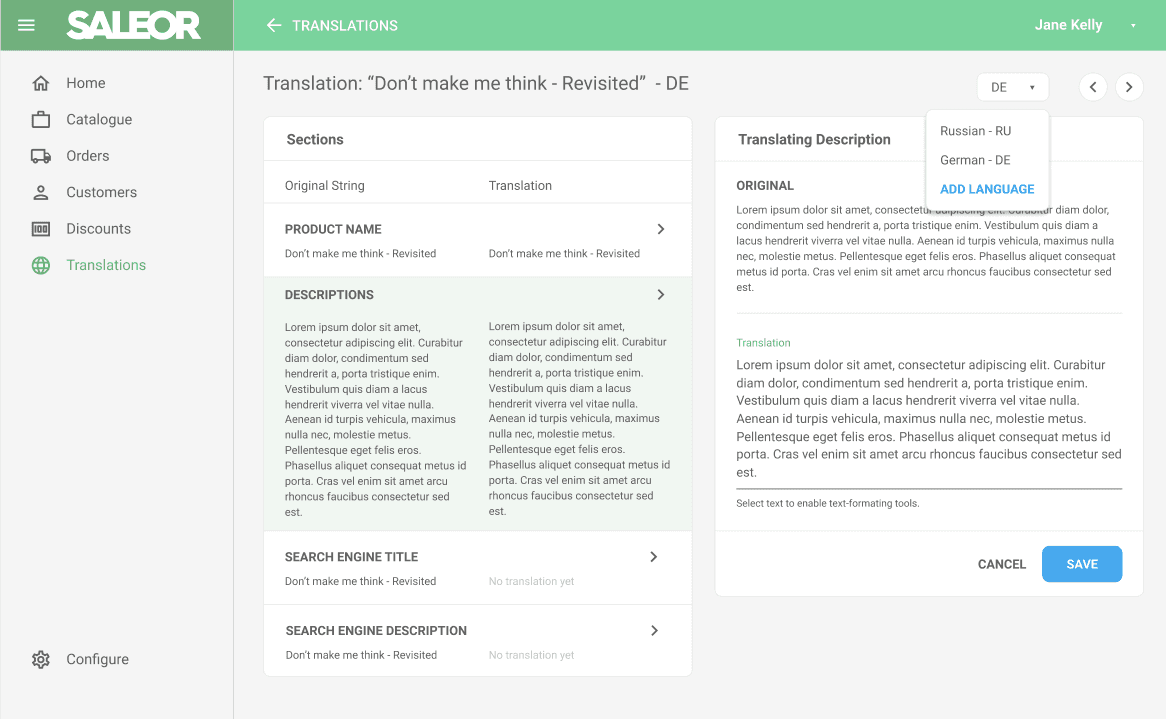The width and height of the screenshot is (1166, 719).
Task: Click the Translating Description heading
Action: click(814, 139)
